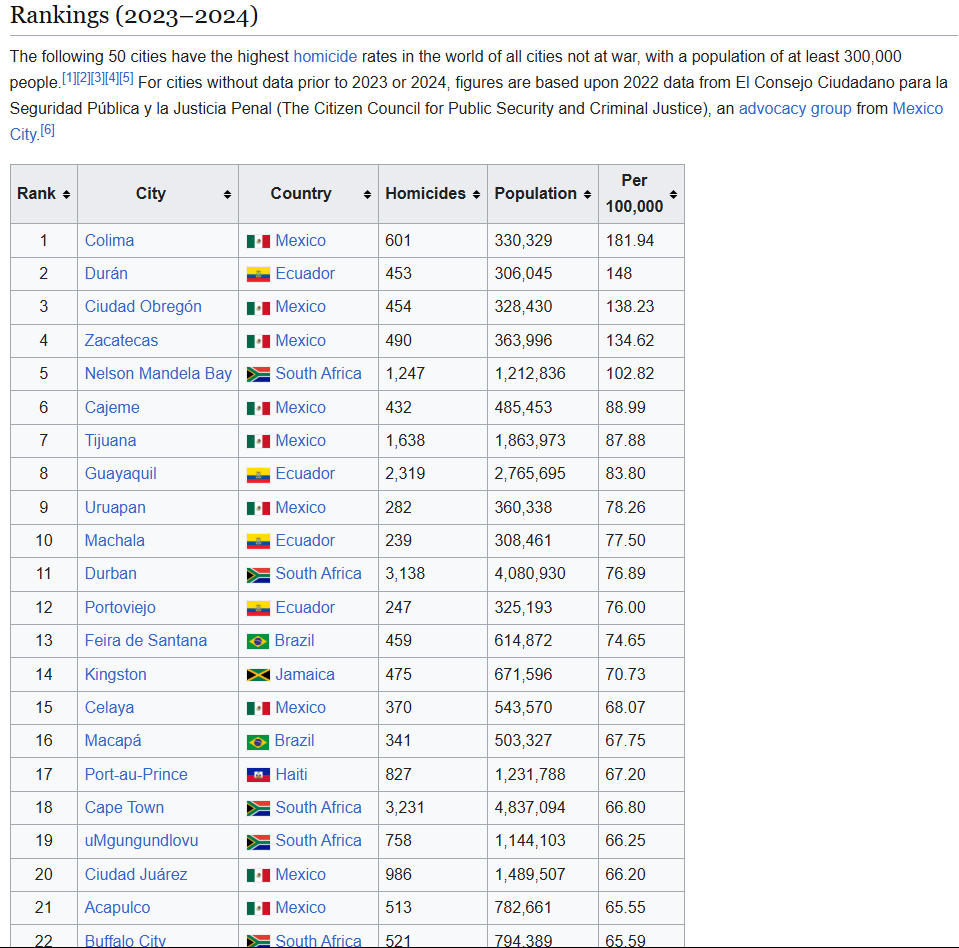
Task: Open South Africa link in Durban row
Action: point(318,574)
